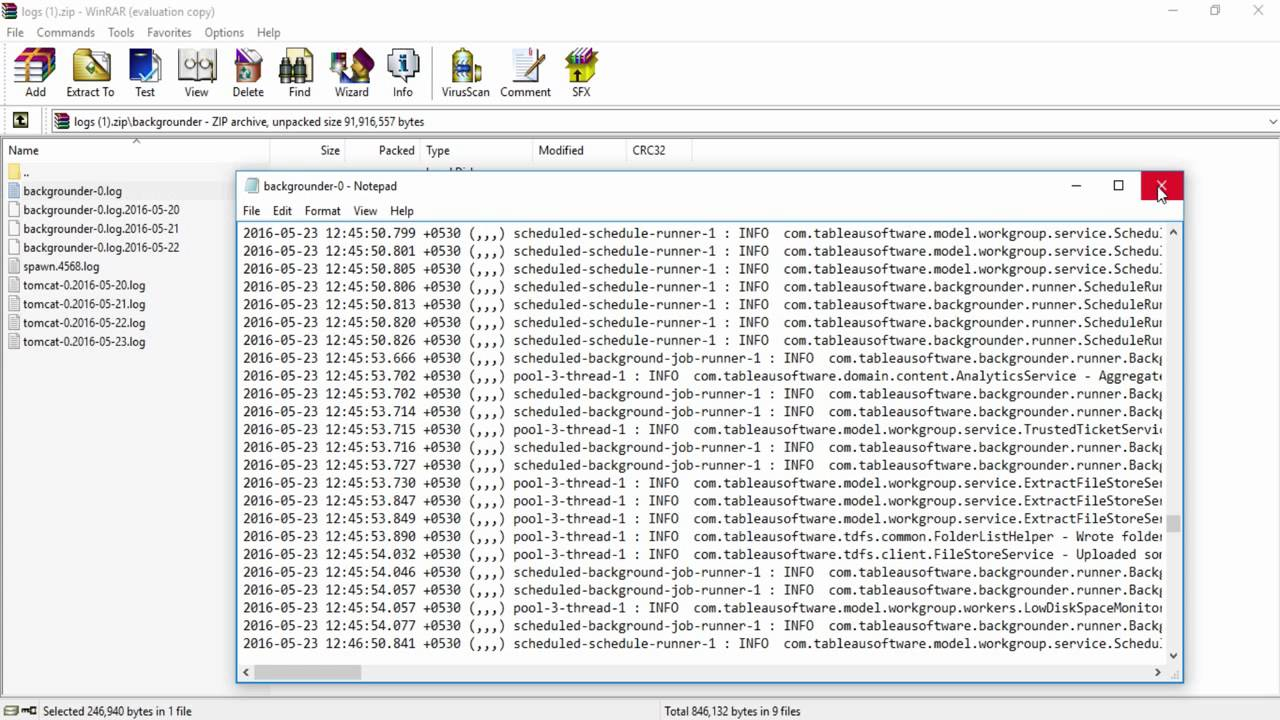The width and height of the screenshot is (1280, 720).
Task: Run the VirusScan toolbar icon
Action: tap(466, 74)
